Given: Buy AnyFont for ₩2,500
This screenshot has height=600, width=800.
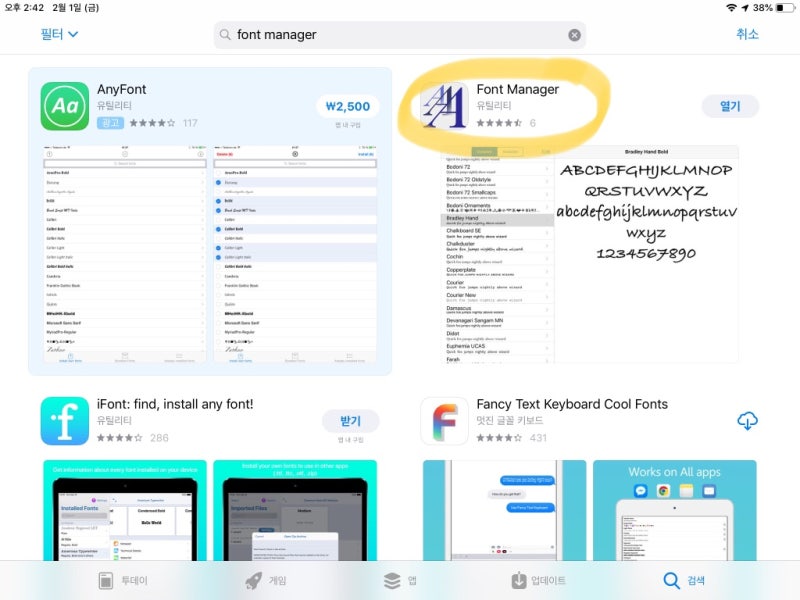Looking at the screenshot, I should pos(347,106).
